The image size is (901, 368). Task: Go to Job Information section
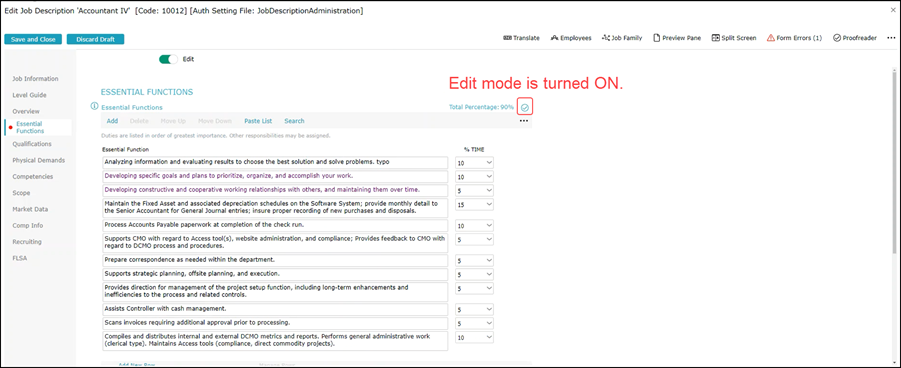35,79
